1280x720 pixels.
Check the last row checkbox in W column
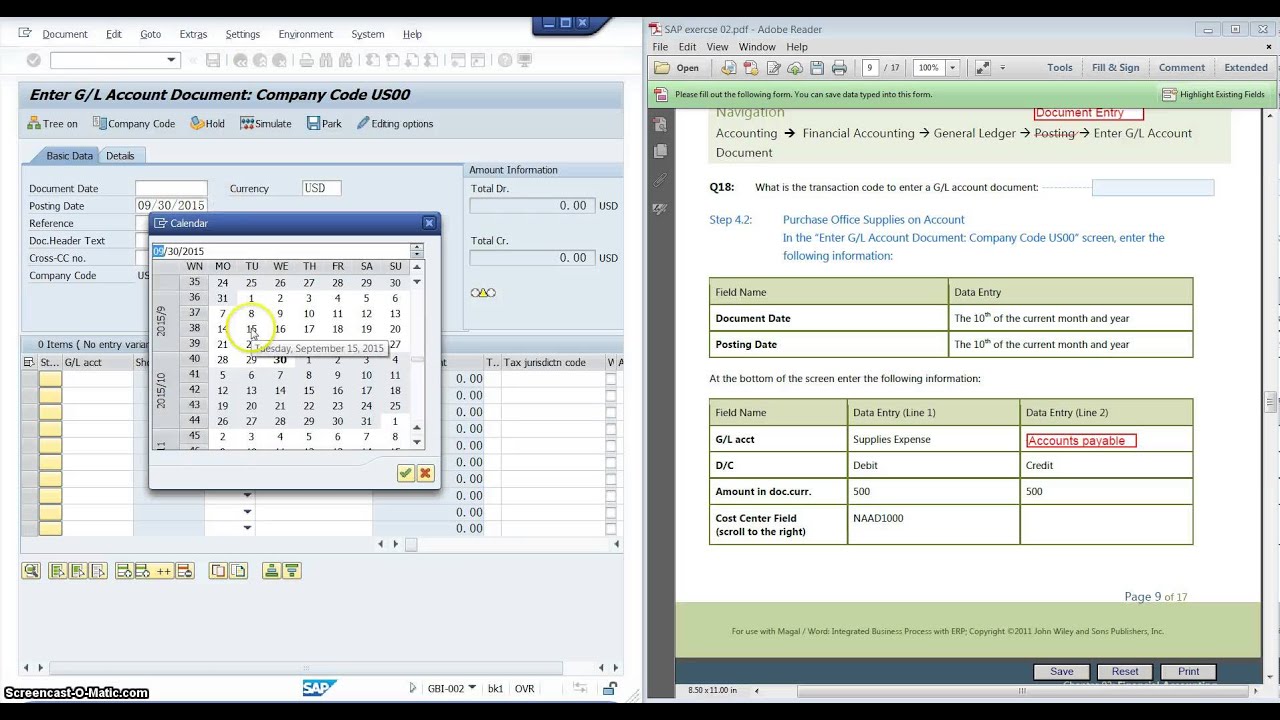click(610, 529)
